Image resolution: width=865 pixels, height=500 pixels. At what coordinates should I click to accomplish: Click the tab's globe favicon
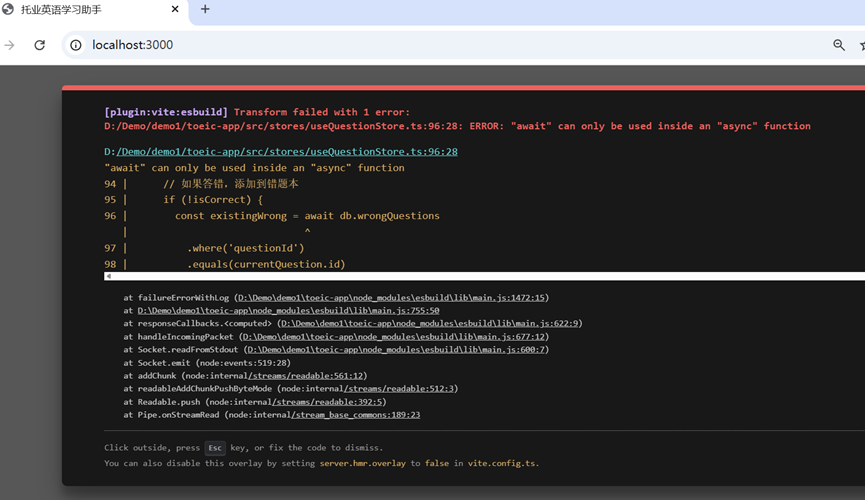click(9, 10)
